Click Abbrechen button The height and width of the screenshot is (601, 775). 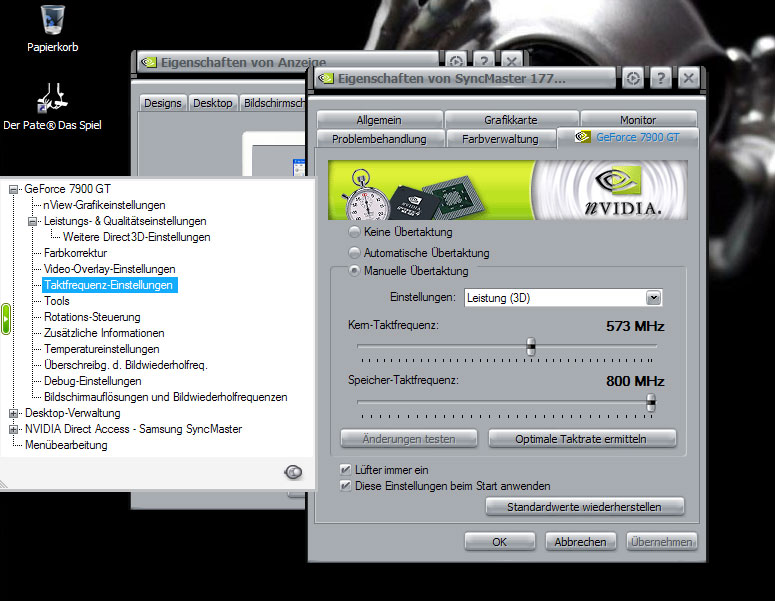(580, 542)
